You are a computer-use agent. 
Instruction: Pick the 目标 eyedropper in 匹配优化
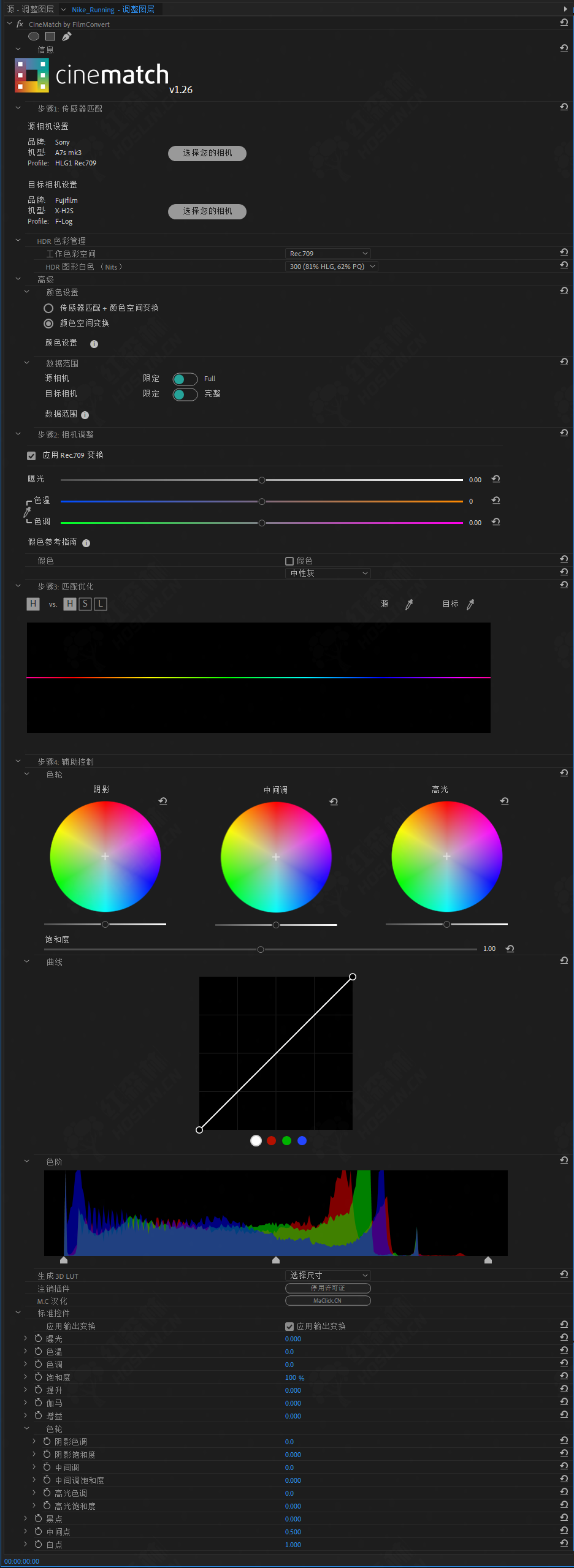coord(470,604)
